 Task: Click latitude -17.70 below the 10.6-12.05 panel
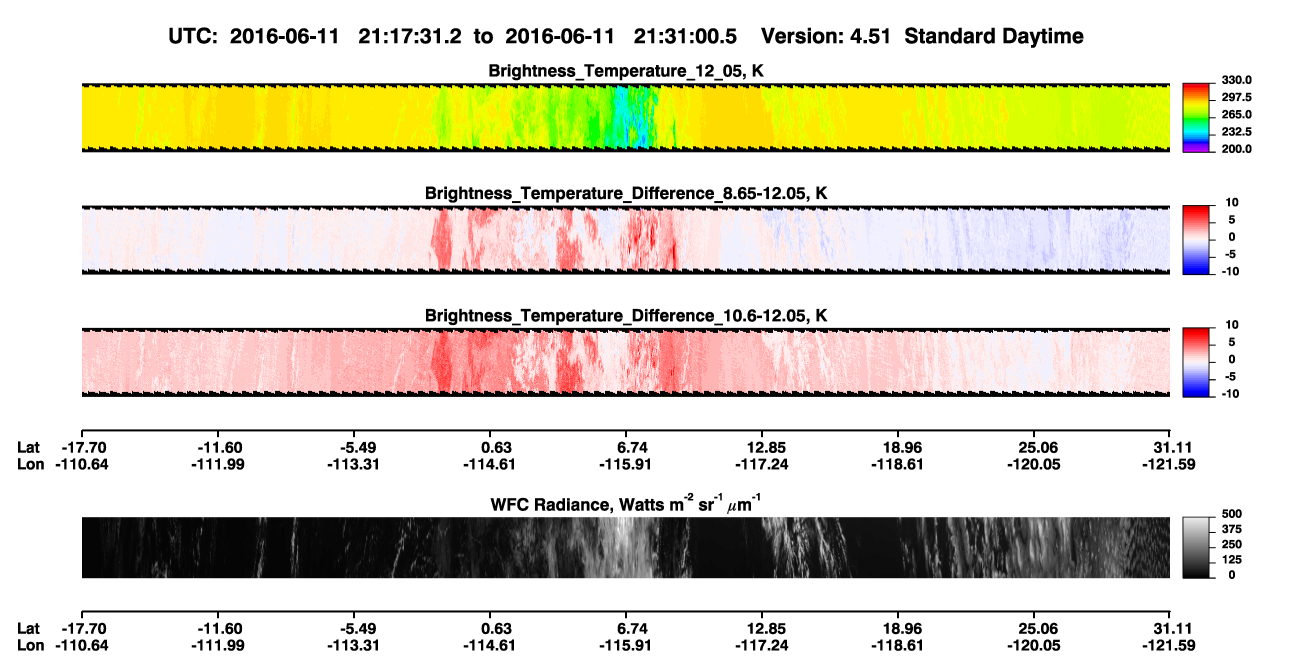coord(85,447)
